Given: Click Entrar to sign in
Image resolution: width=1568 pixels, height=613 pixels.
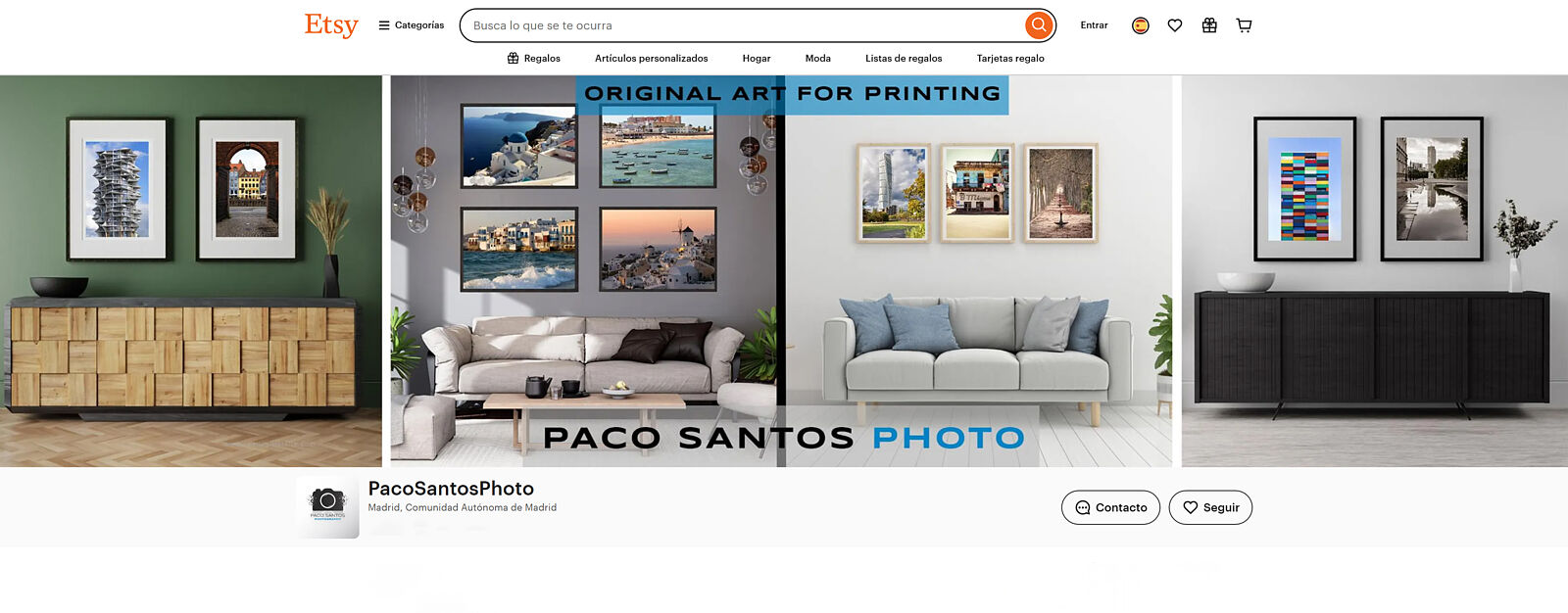Looking at the screenshot, I should [1094, 25].
